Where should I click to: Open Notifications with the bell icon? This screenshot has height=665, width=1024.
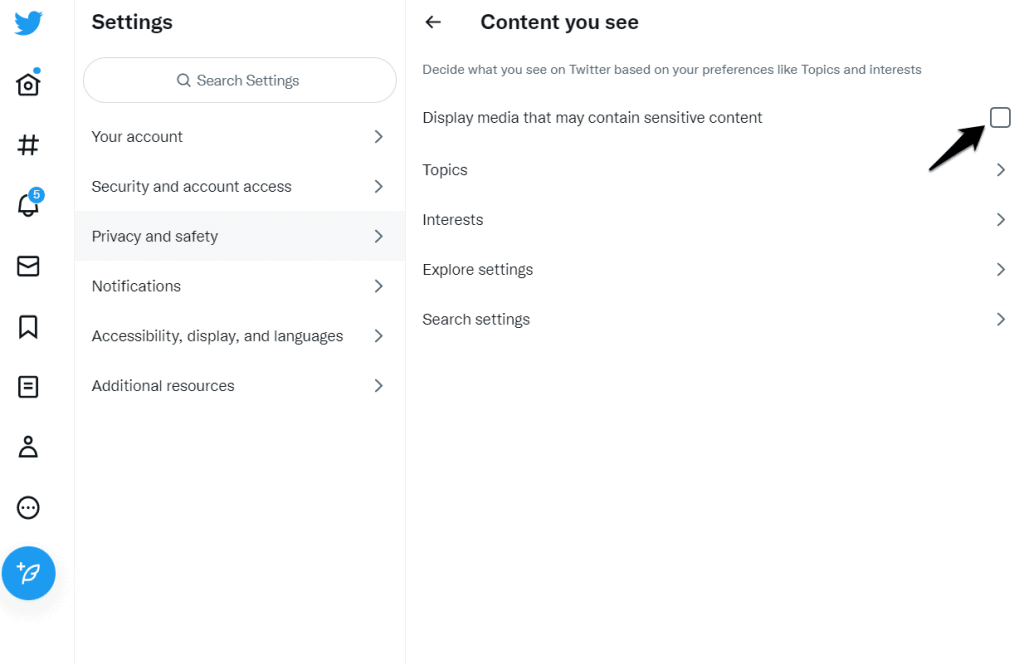coord(28,205)
